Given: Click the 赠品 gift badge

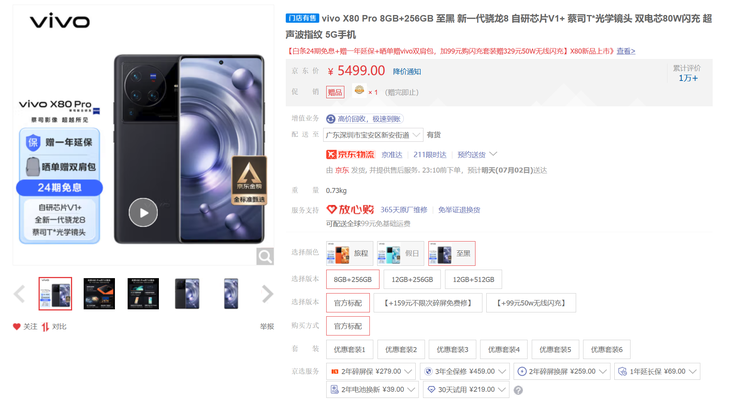Looking at the screenshot, I should [x=335, y=92].
